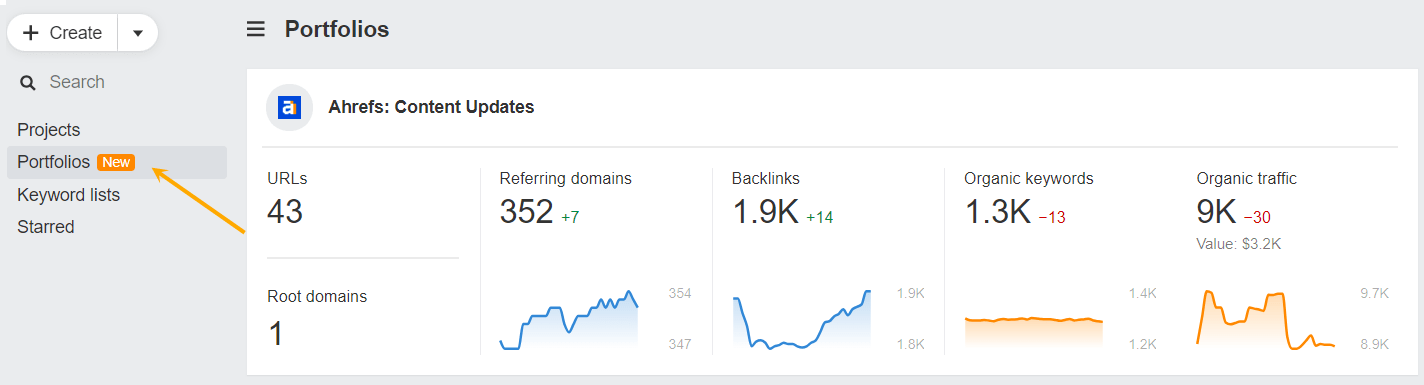Click the 347 chart axis label
This screenshot has width=1424, height=385.
click(x=680, y=344)
